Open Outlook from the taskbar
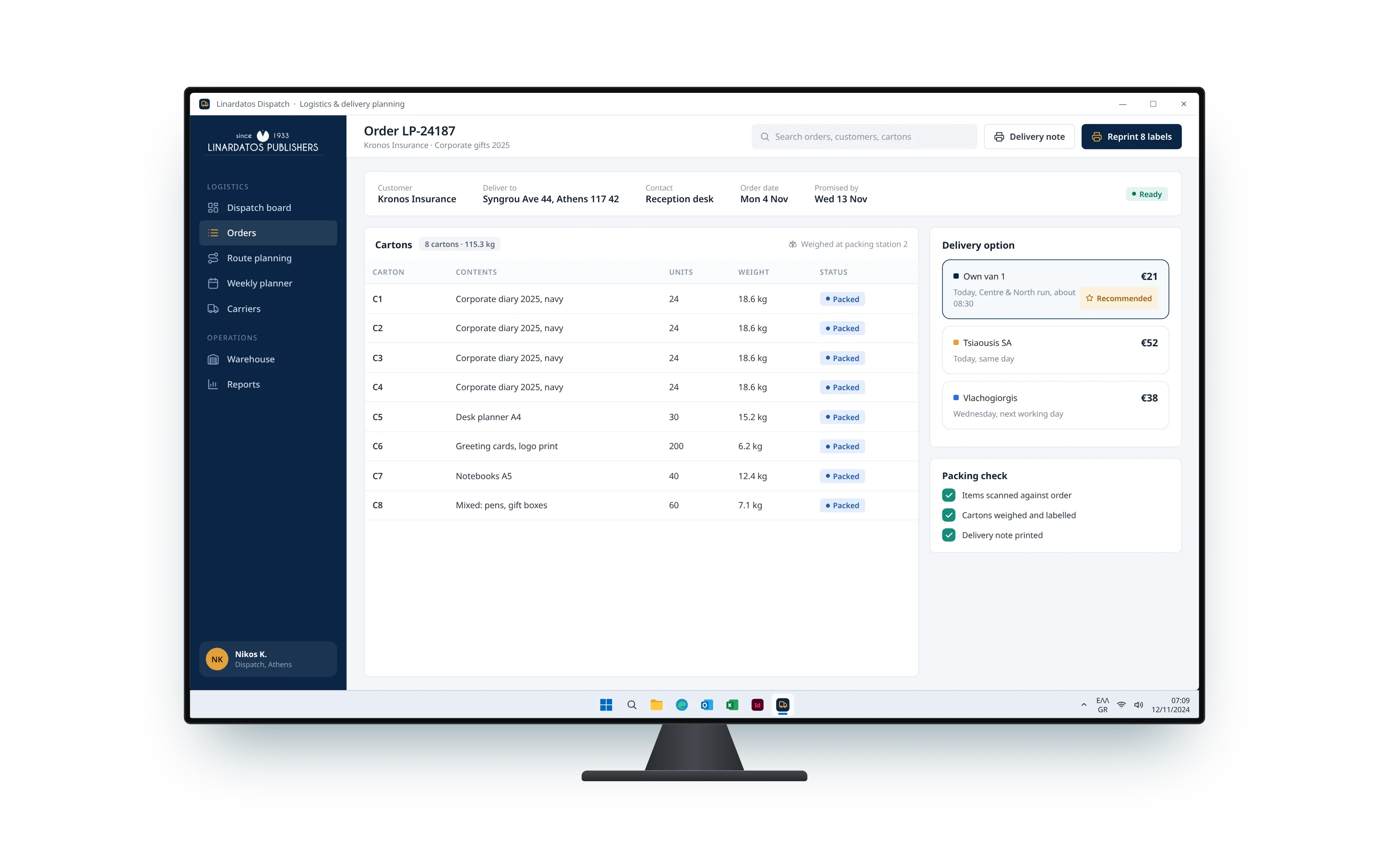 pos(707,705)
